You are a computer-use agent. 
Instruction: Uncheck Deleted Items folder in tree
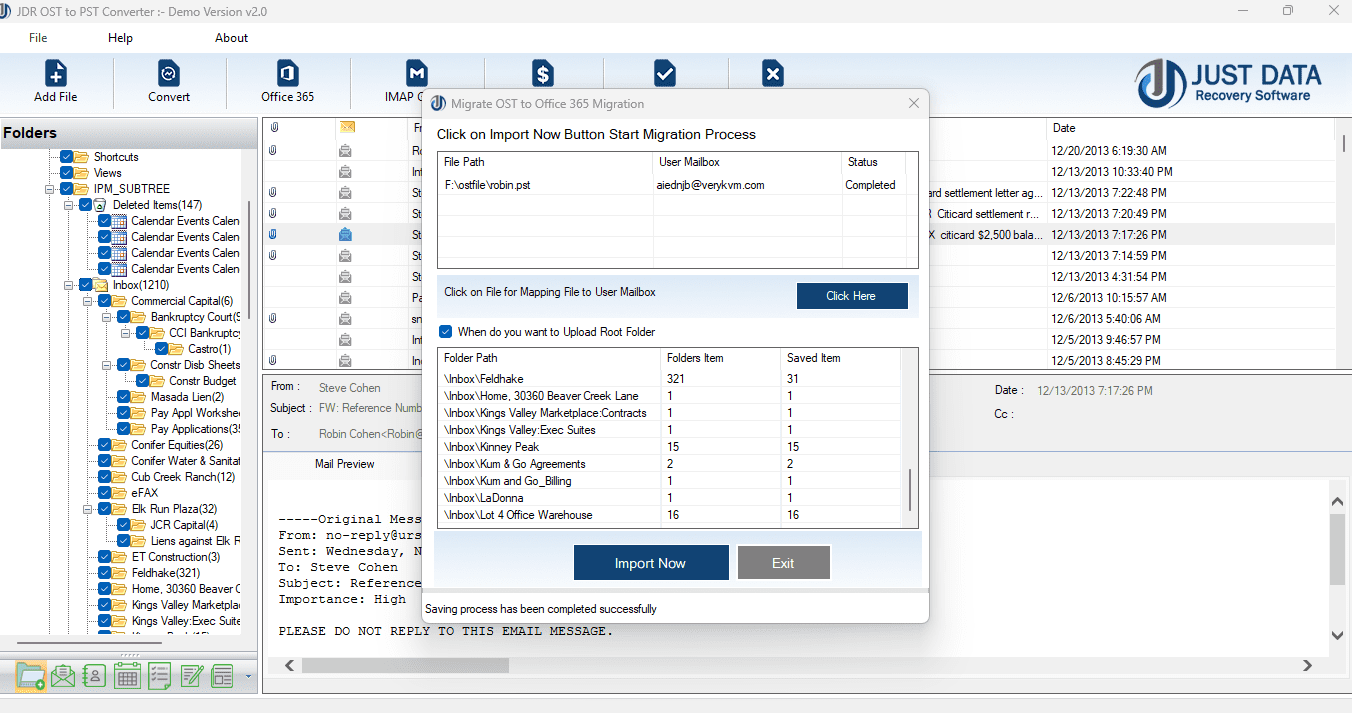pos(85,204)
